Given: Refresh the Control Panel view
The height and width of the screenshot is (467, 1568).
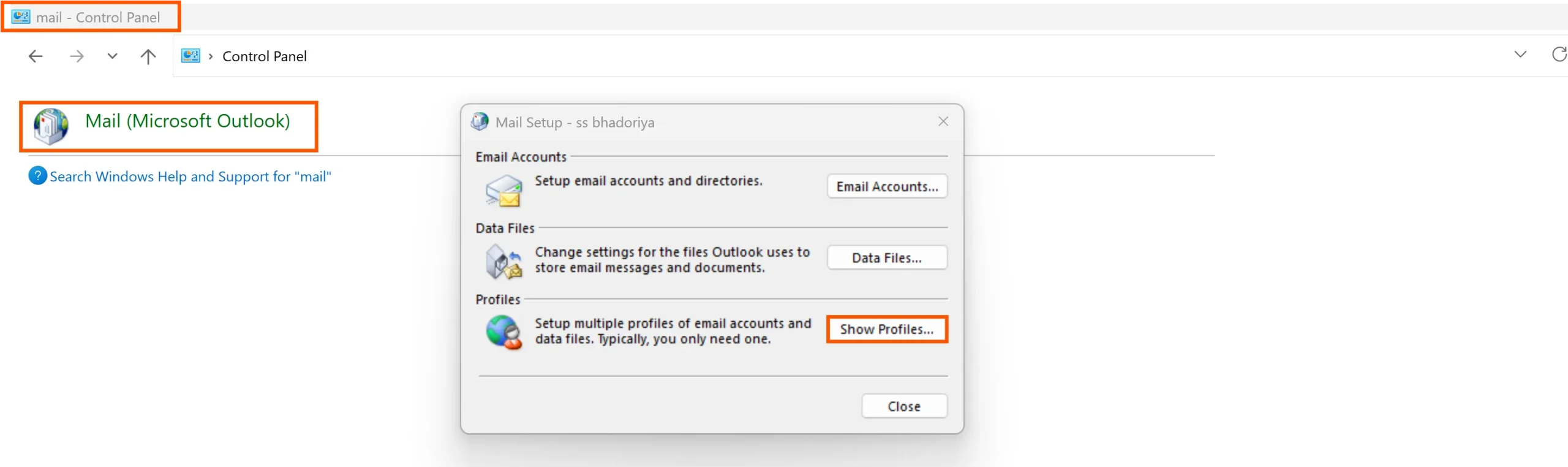Looking at the screenshot, I should click(x=1559, y=55).
